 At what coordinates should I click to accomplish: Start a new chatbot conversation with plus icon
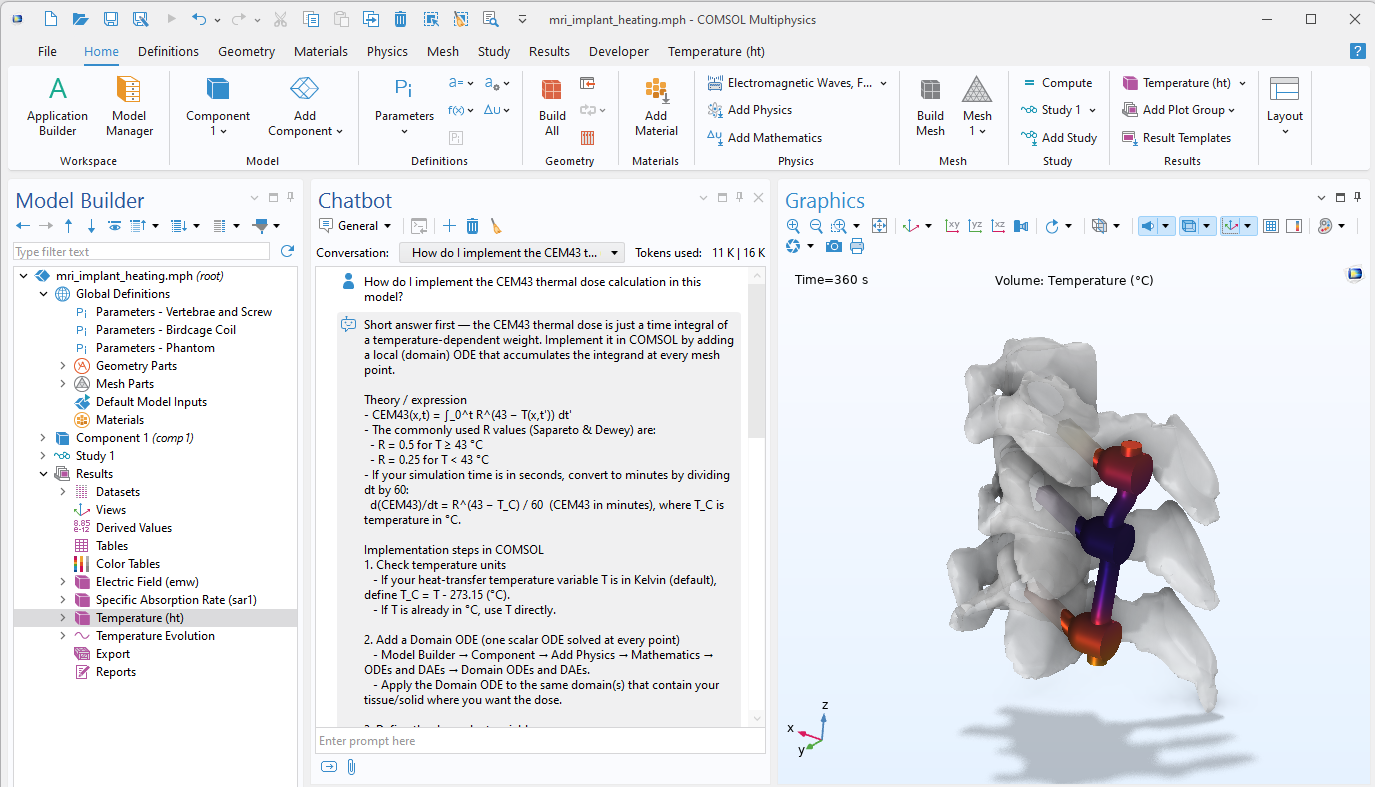point(450,226)
